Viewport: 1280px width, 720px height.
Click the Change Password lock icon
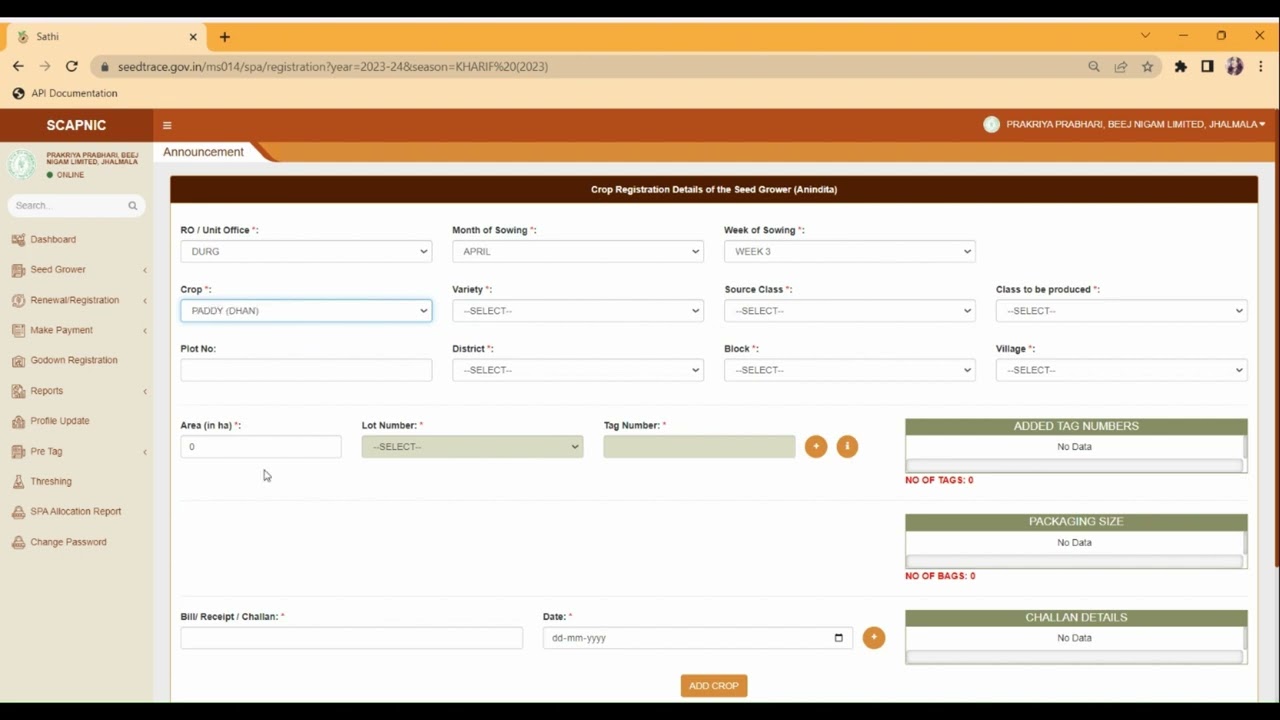pyautogui.click(x=18, y=542)
